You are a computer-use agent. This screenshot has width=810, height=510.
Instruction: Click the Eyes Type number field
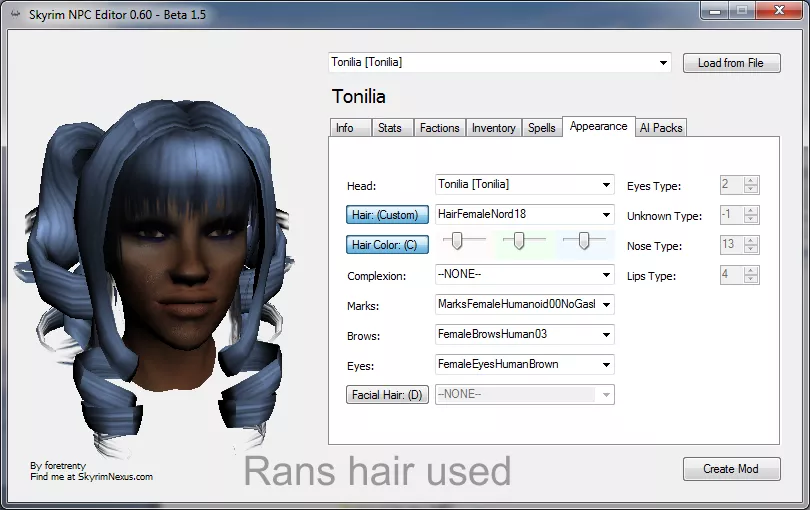point(733,185)
